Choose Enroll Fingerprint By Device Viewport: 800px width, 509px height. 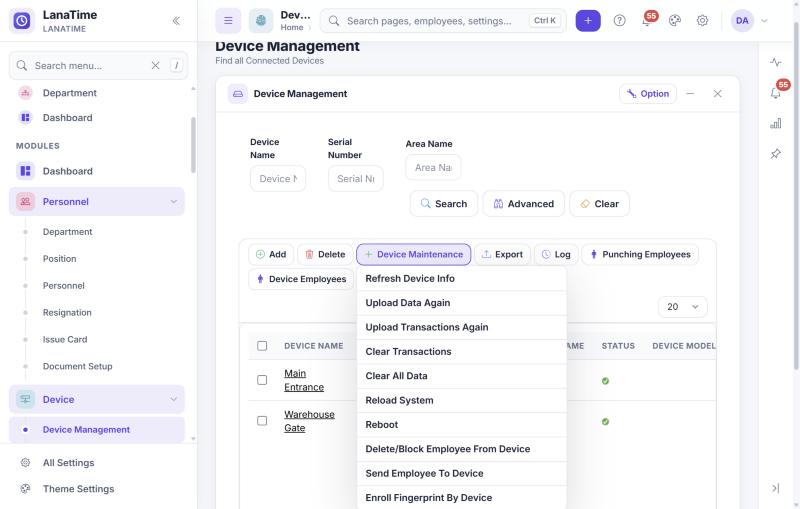462,498
